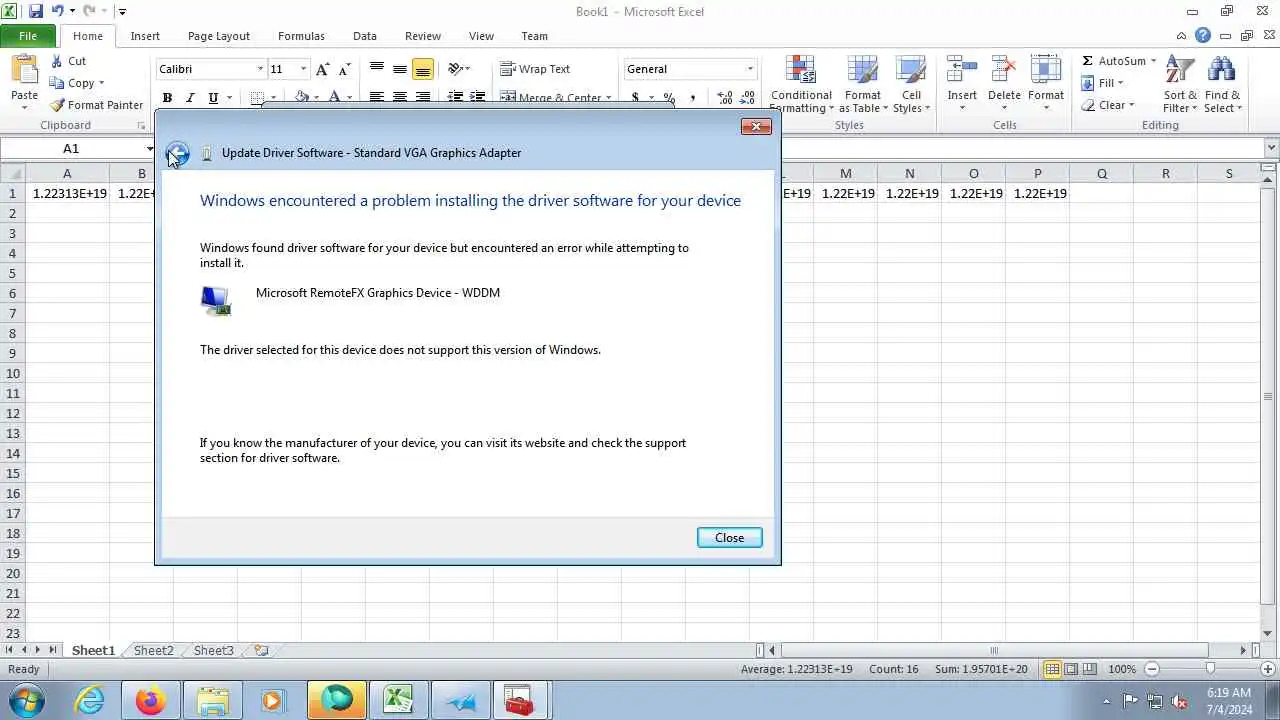Image resolution: width=1280 pixels, height=720 pixels.
Task: Select the Sheet3 worksheet tab
Action: (x=214, y=650)
